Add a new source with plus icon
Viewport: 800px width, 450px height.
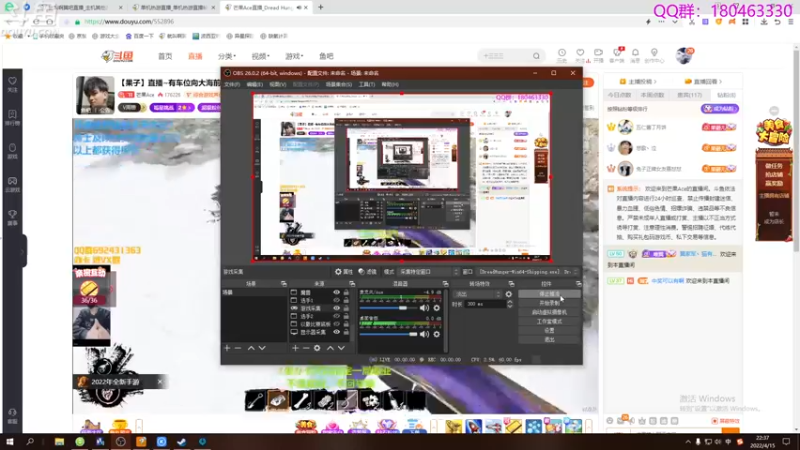[295, 348]
